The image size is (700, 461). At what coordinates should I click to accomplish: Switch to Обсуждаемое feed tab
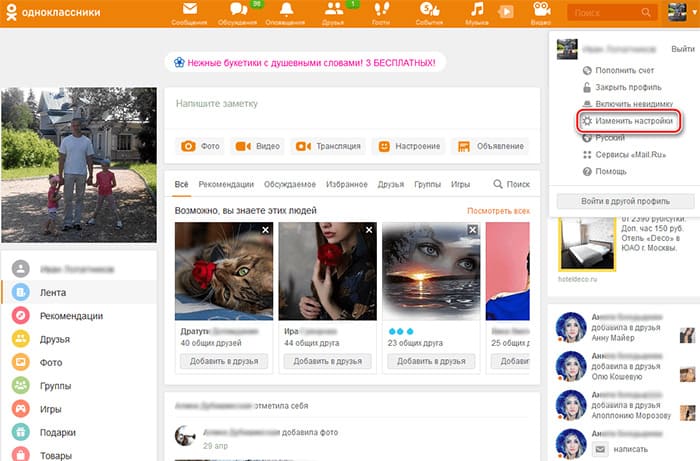tap(290, 184)
